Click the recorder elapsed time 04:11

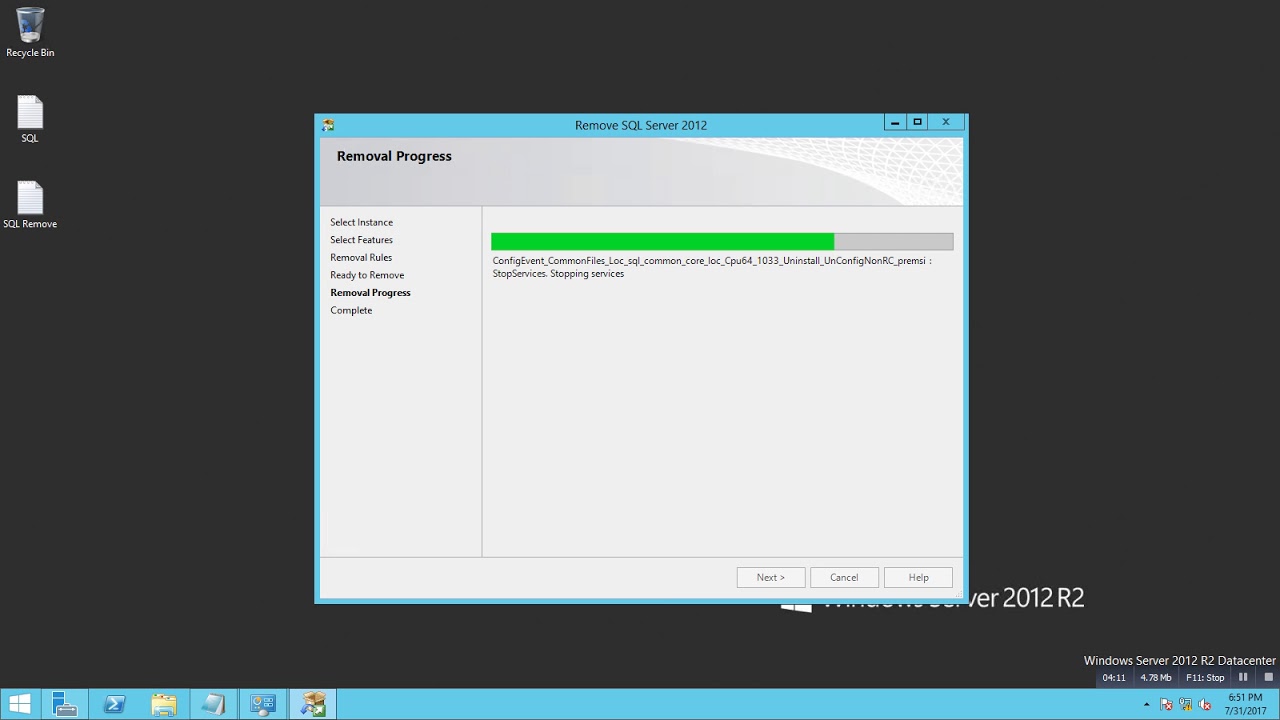click(x=1114, y=678)
